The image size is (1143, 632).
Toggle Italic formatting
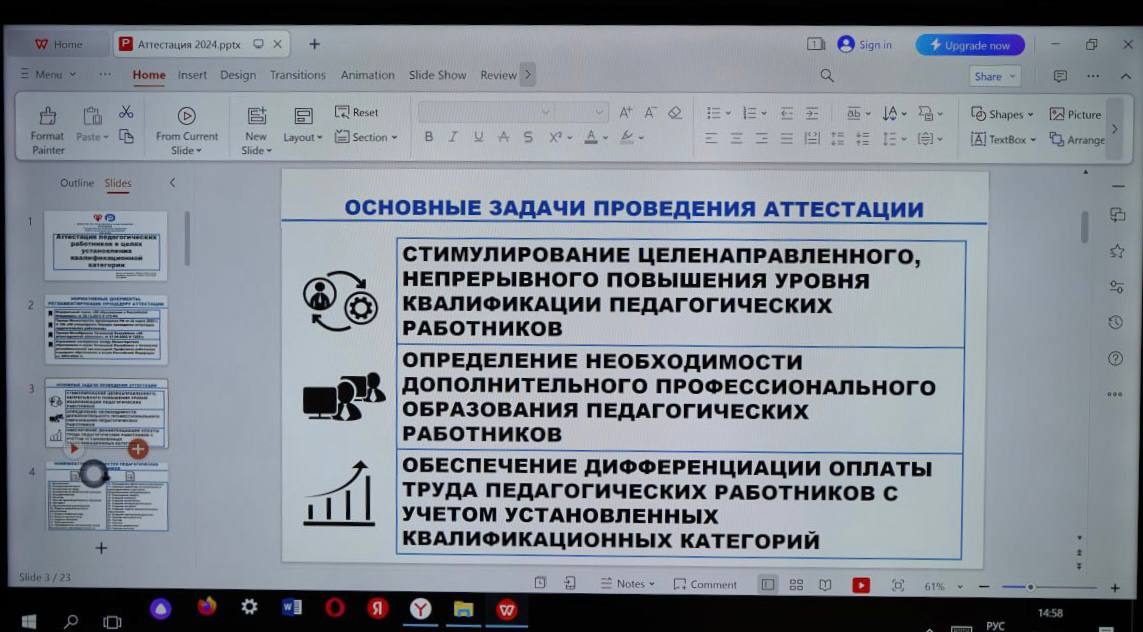(452, 138)
